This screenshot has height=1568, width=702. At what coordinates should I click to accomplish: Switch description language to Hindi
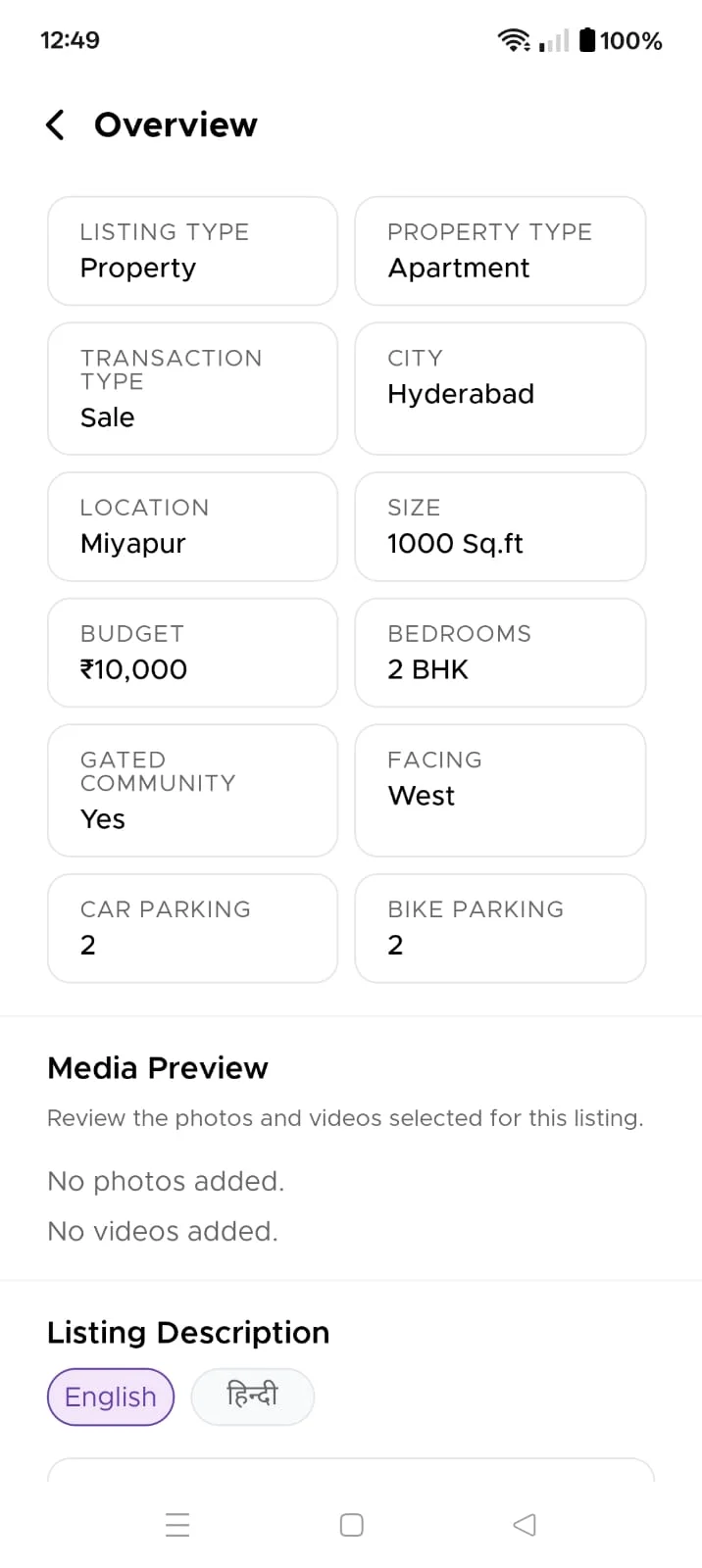(252, 1396)
